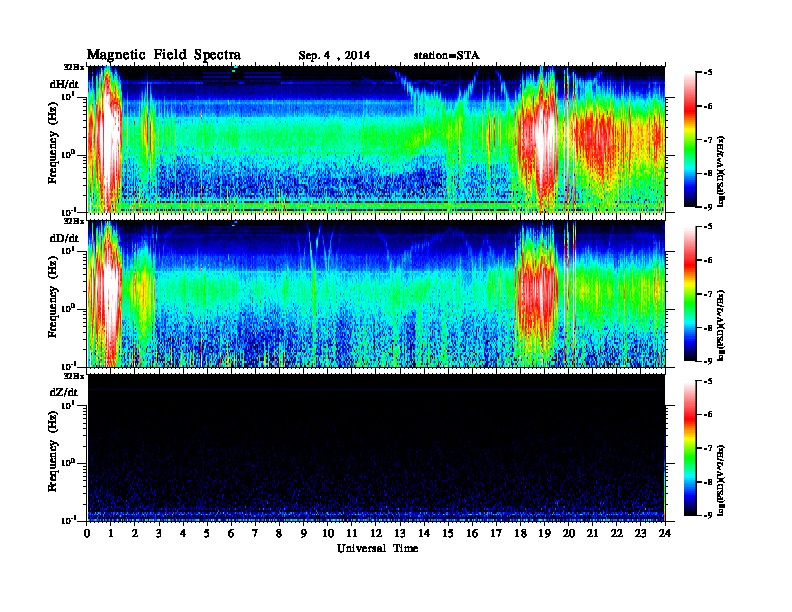Click hour label 23 on the time axis
Image resolution: width=792 pixels, height=612 pixels.
click(x=640, y=533)
